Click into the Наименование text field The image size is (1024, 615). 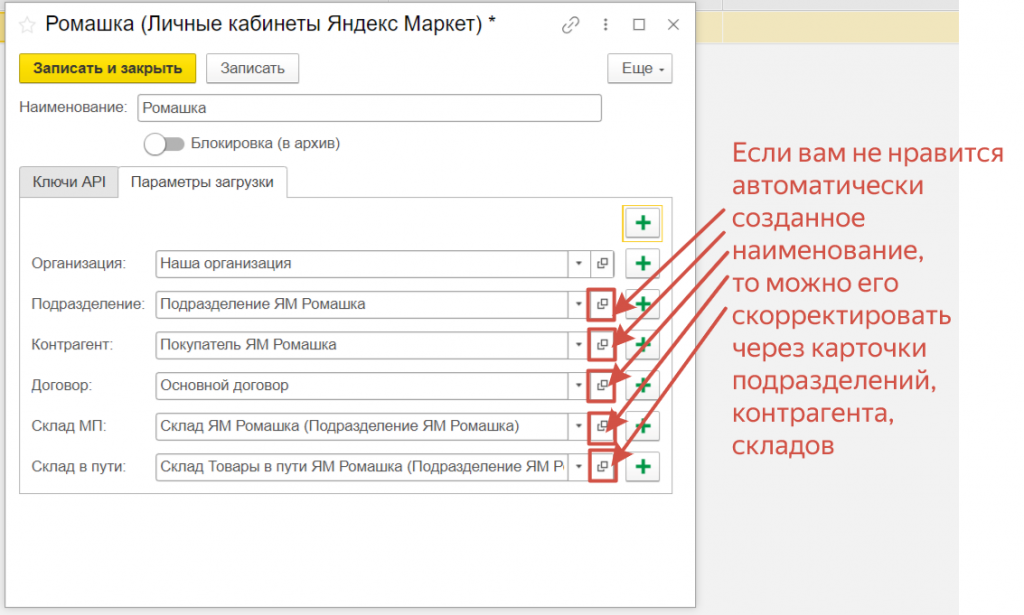tap(369, 107)
